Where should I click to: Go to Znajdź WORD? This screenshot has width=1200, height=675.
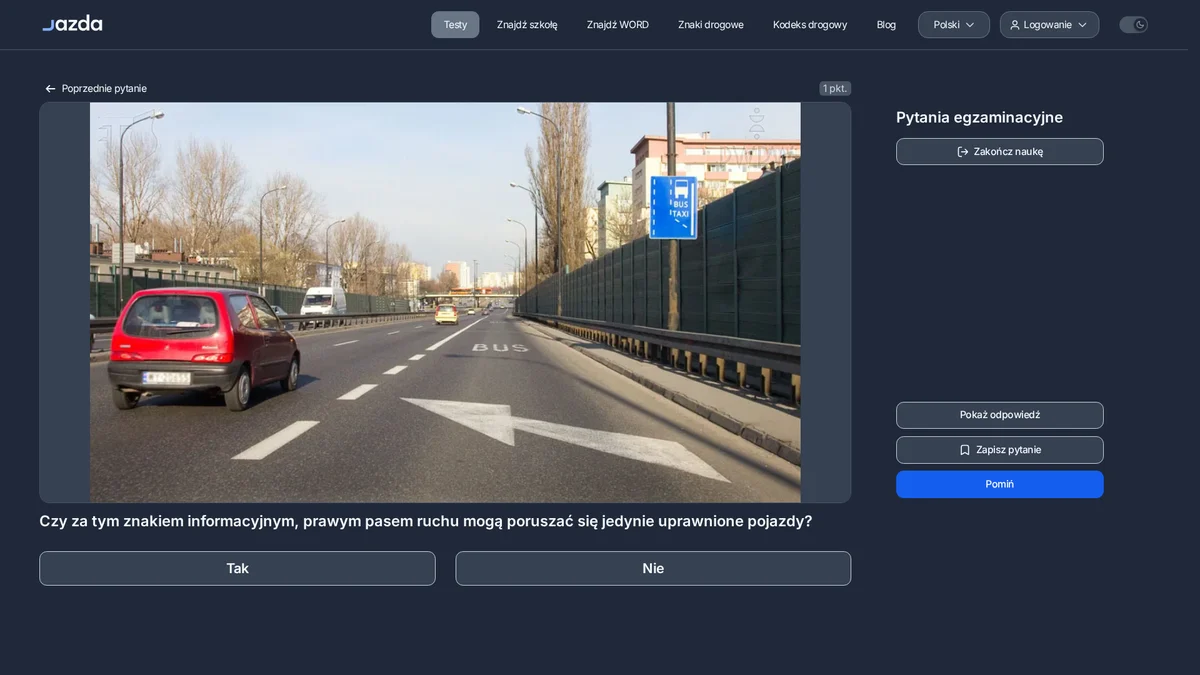click(x=618, y=25)
